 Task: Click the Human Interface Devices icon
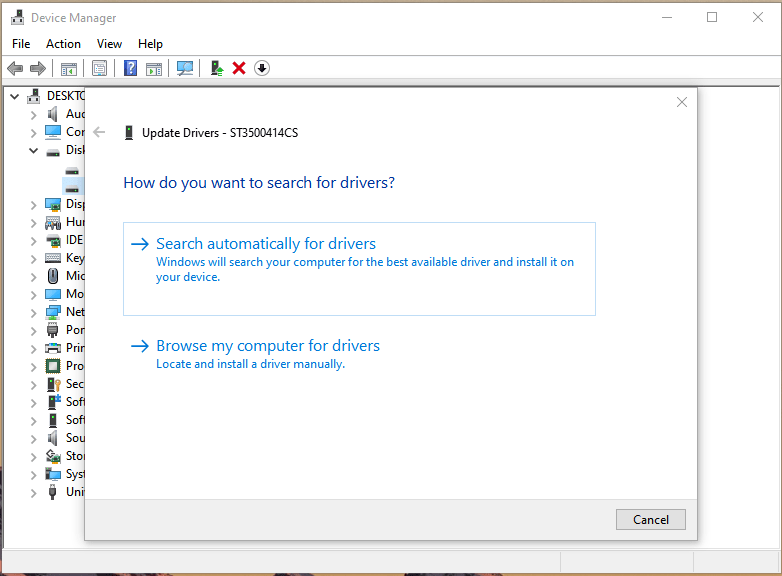point(53,222)
